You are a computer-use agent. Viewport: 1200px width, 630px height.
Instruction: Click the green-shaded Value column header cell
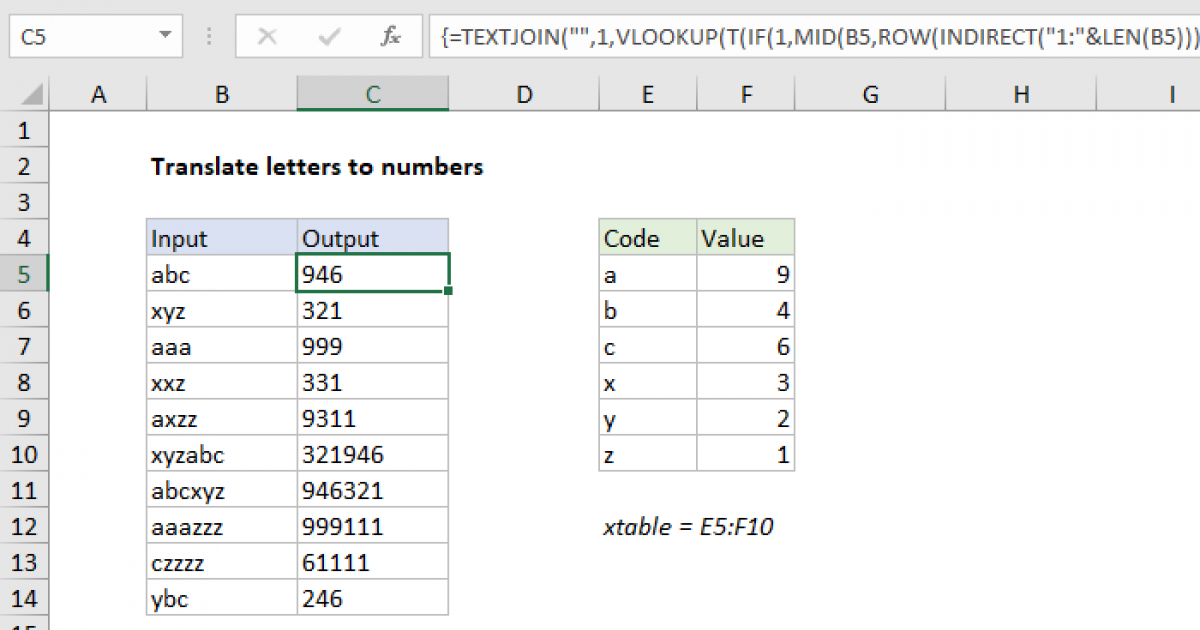click(745, 238)
